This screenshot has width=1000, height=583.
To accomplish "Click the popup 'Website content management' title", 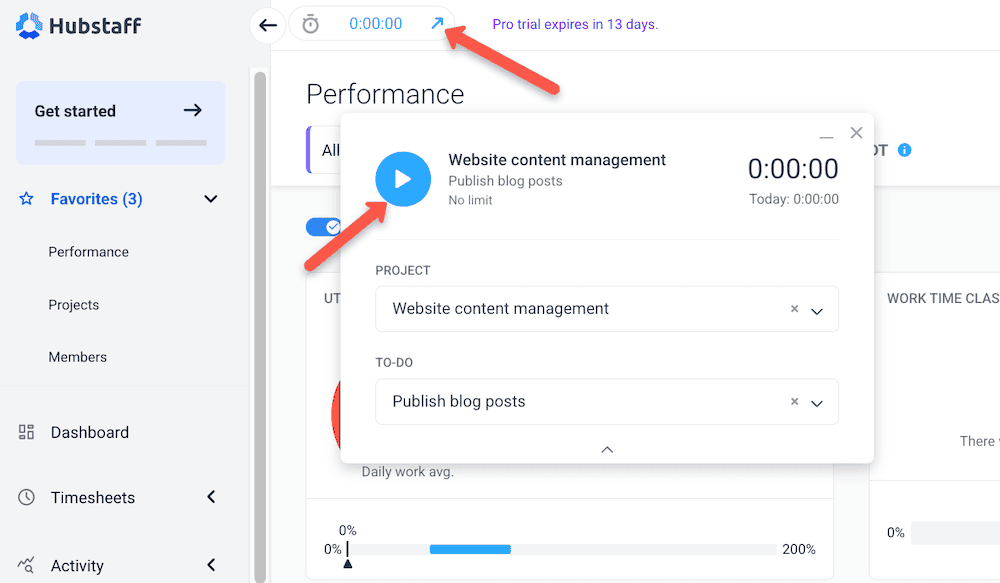I will coord(557,159).
